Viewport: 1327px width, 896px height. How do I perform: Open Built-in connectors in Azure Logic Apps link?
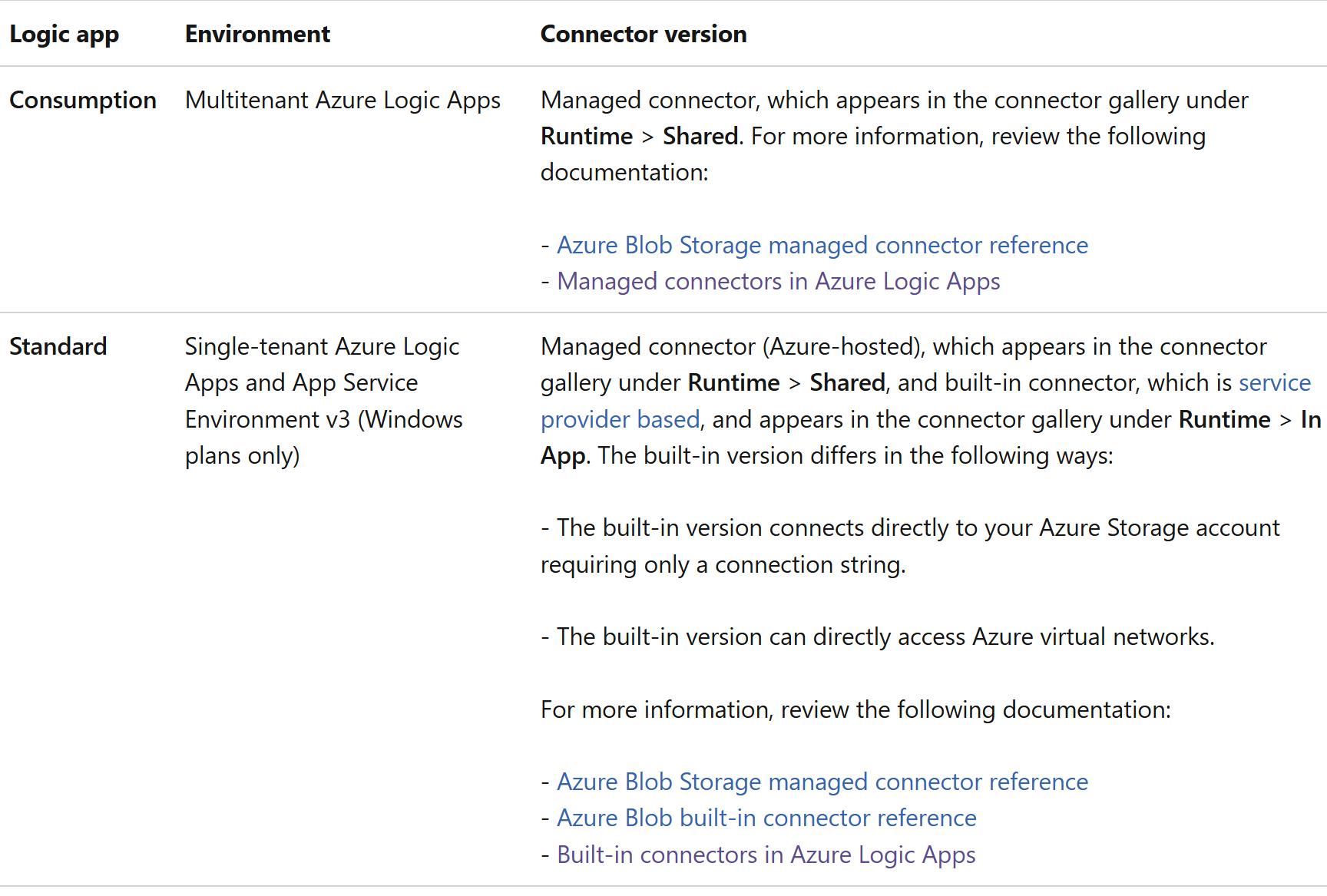point(766,855)
